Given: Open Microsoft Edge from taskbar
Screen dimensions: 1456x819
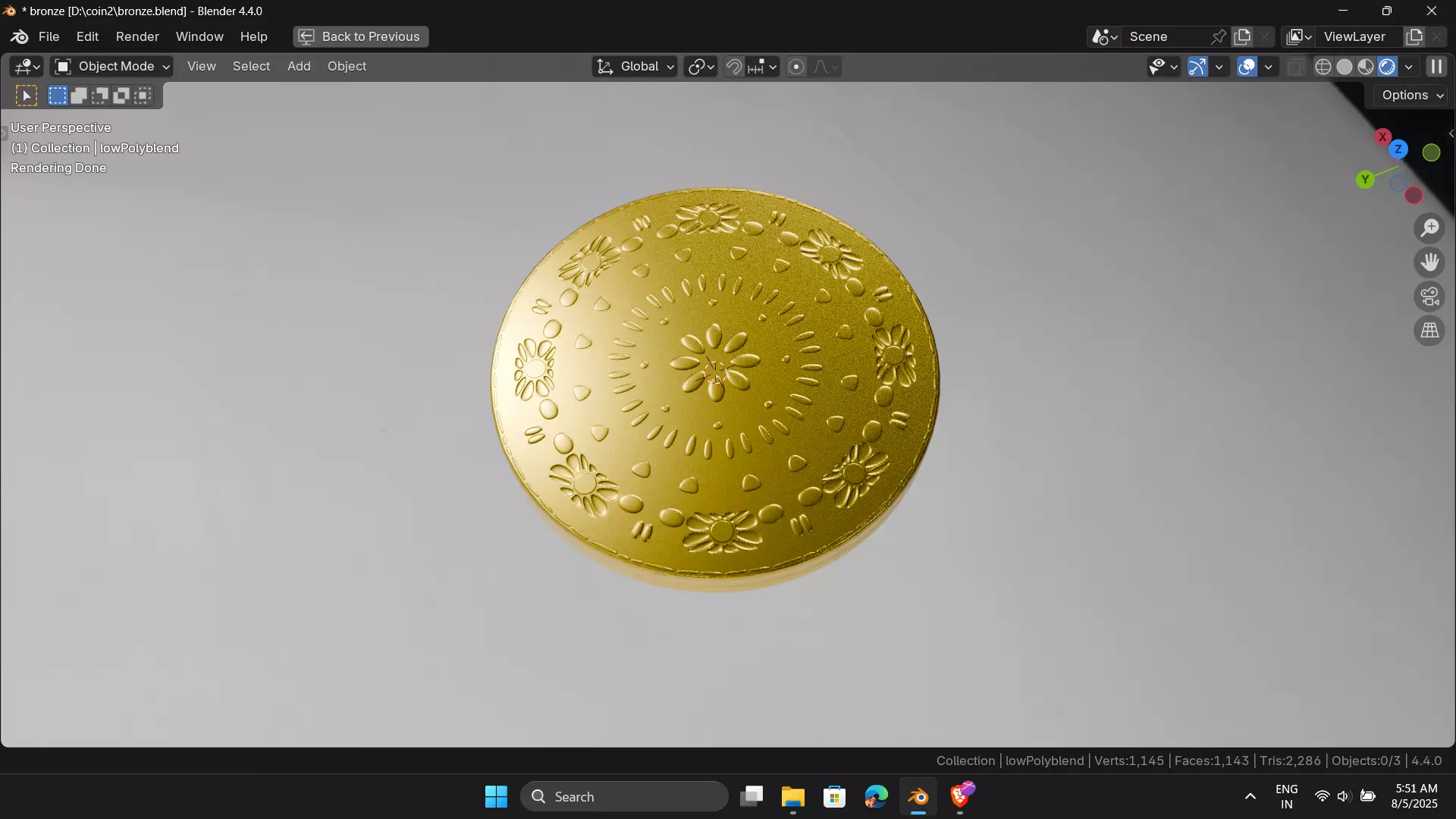Looking at the screenshot, I should pos(877,797).
